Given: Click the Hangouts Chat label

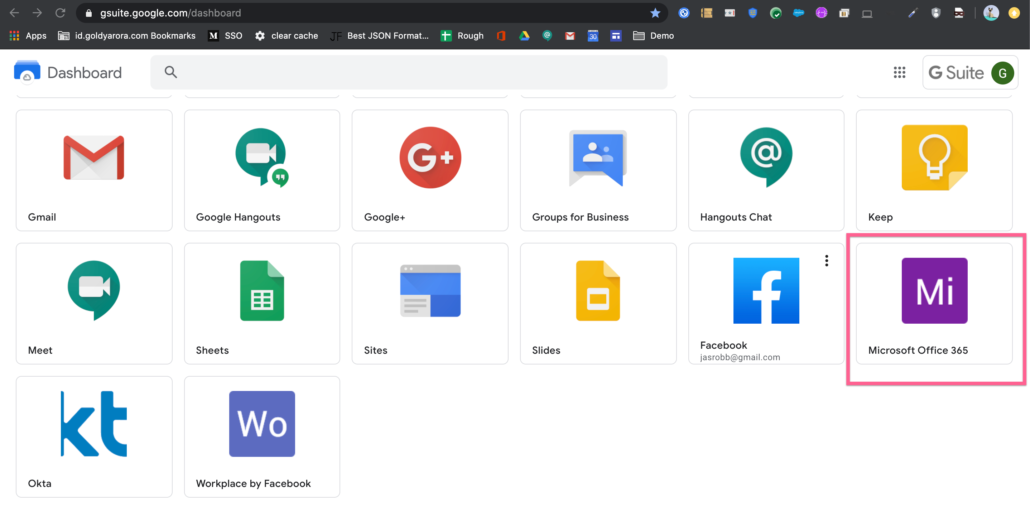Looking at the screenshot, I should click(x=736, y=217).
